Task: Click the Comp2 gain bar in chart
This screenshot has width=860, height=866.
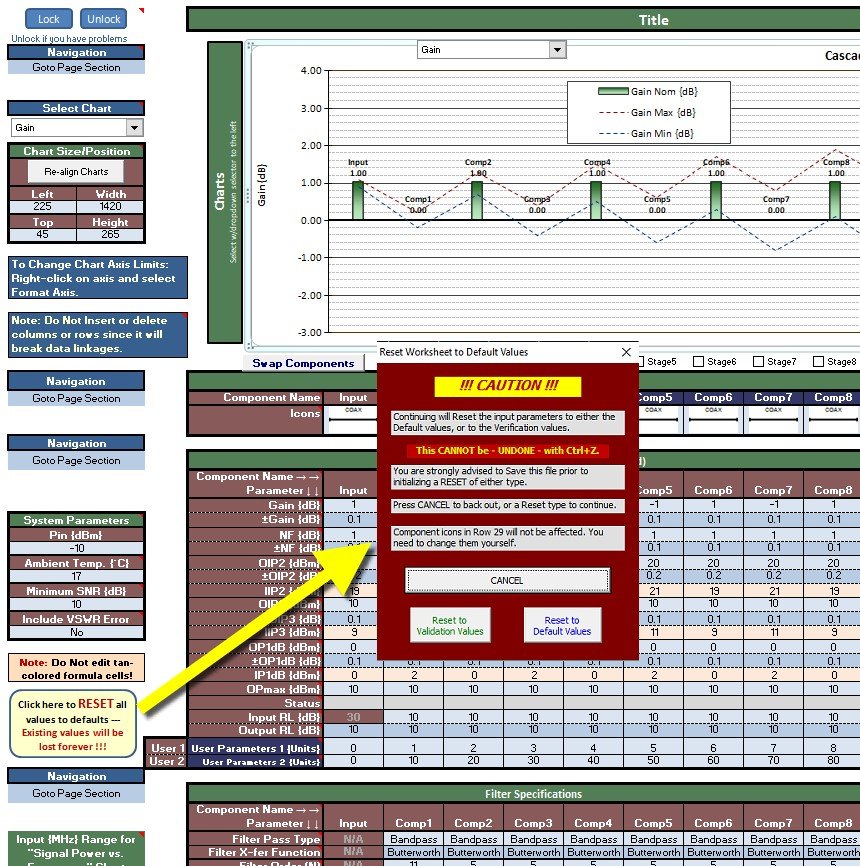Action: tap(477, 200)
